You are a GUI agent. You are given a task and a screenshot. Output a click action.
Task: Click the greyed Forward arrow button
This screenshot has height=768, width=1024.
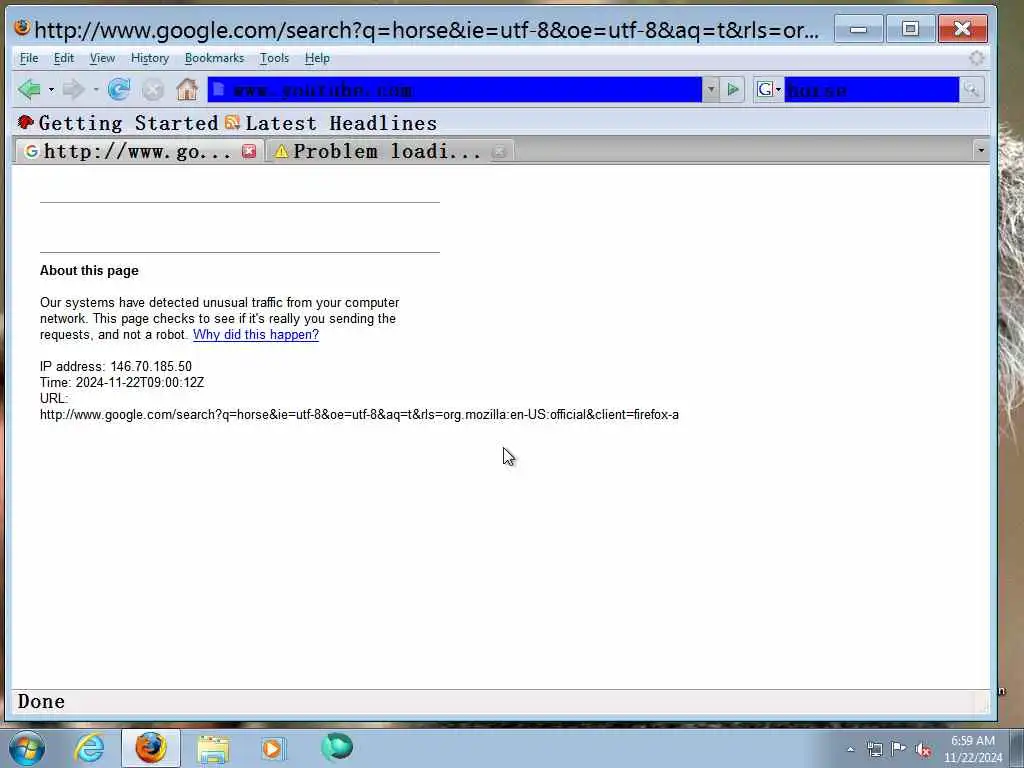[74, 89]
